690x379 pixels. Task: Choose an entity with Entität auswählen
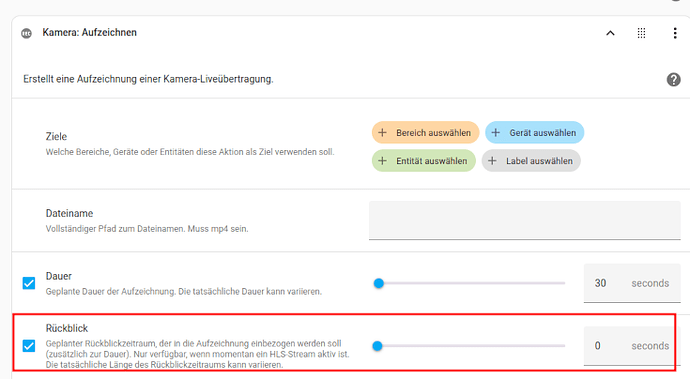[x=423, y=161]
